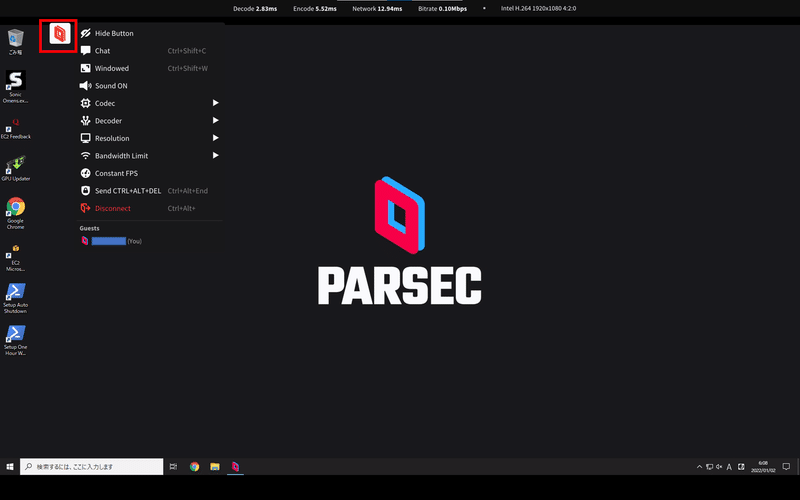Click the Intel H.264 1920x1080 text
Viewport: 800px width, 500px height.
[x=538, y=9]
